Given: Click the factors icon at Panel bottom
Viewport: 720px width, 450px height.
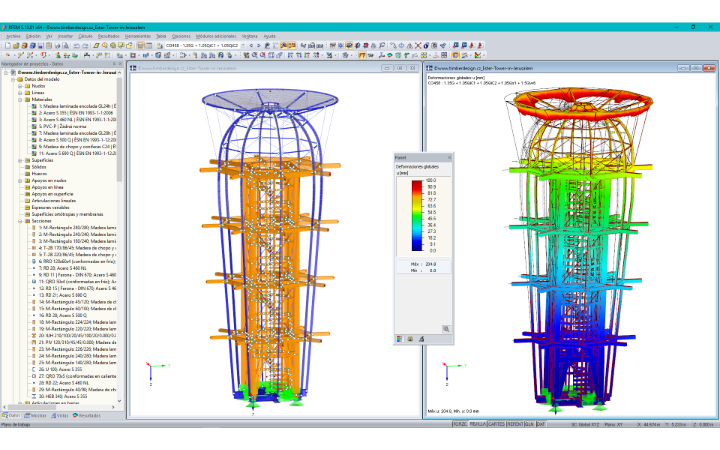Looking at the screenshot, I should click(x=410, y=339).
